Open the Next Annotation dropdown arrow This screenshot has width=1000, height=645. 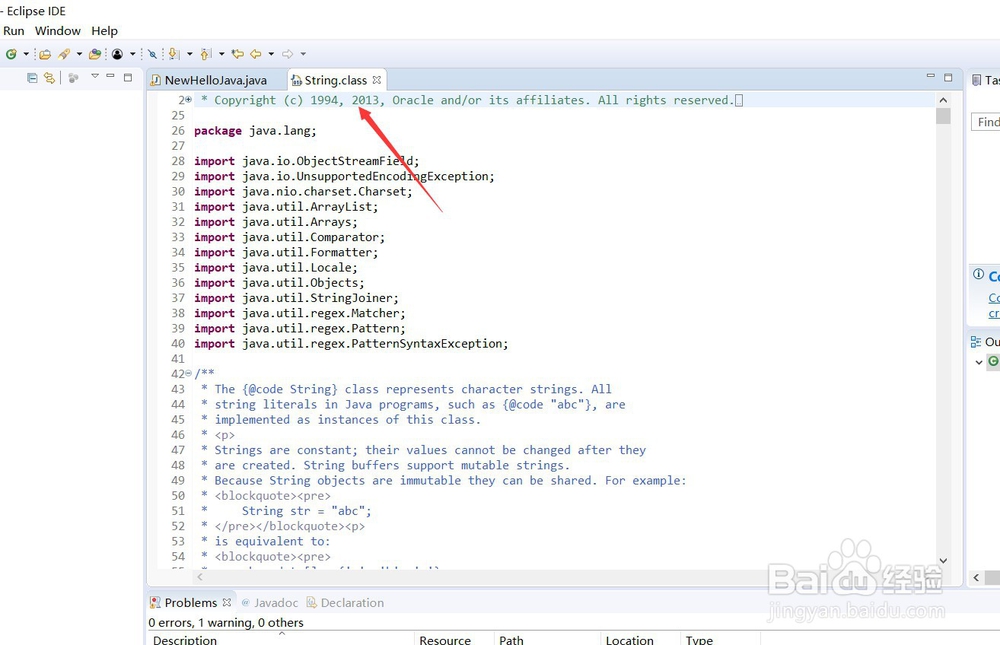(189, 54)
